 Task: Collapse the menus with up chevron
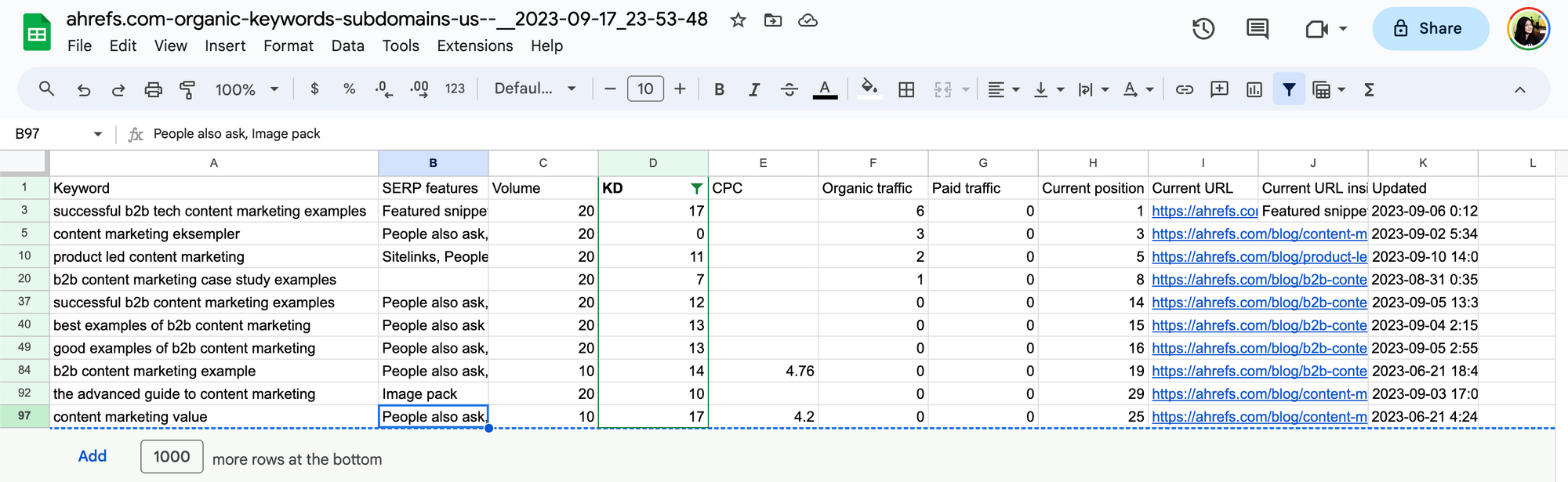tap(1519, 89)
